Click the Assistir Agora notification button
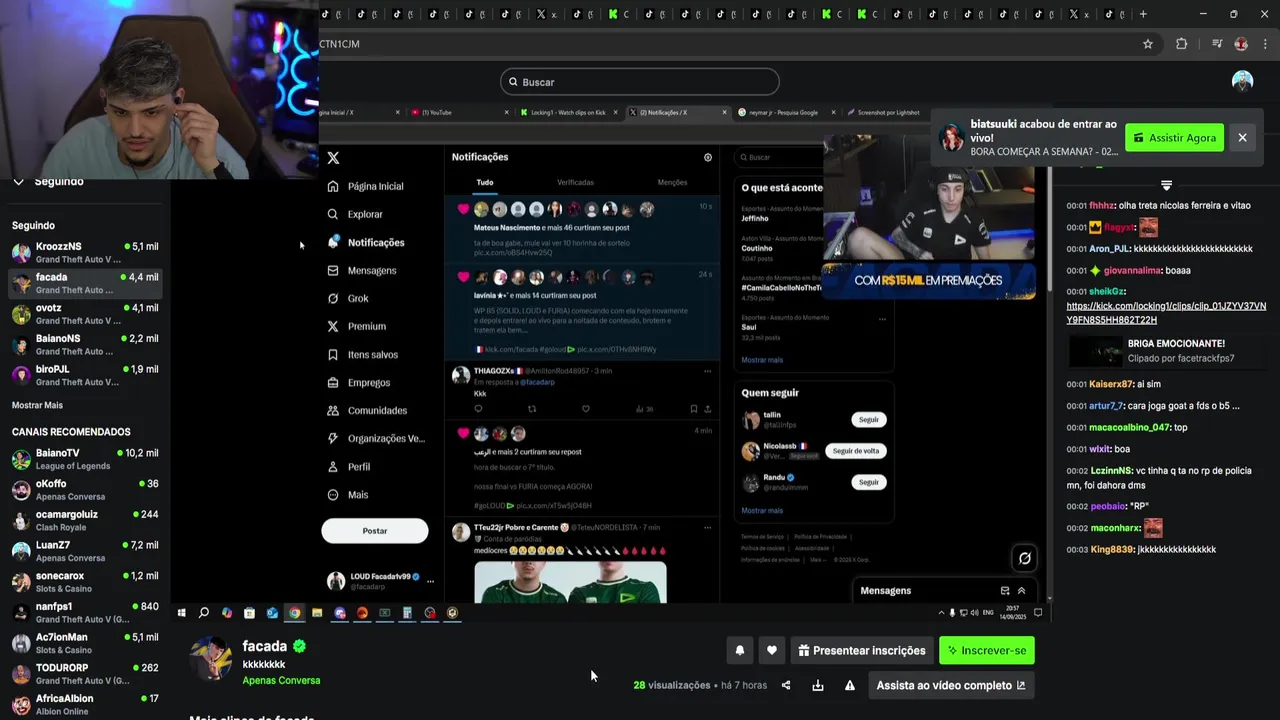This screenshot has width=1280, height=720. pyautogui.click(x=1174, y=138)
